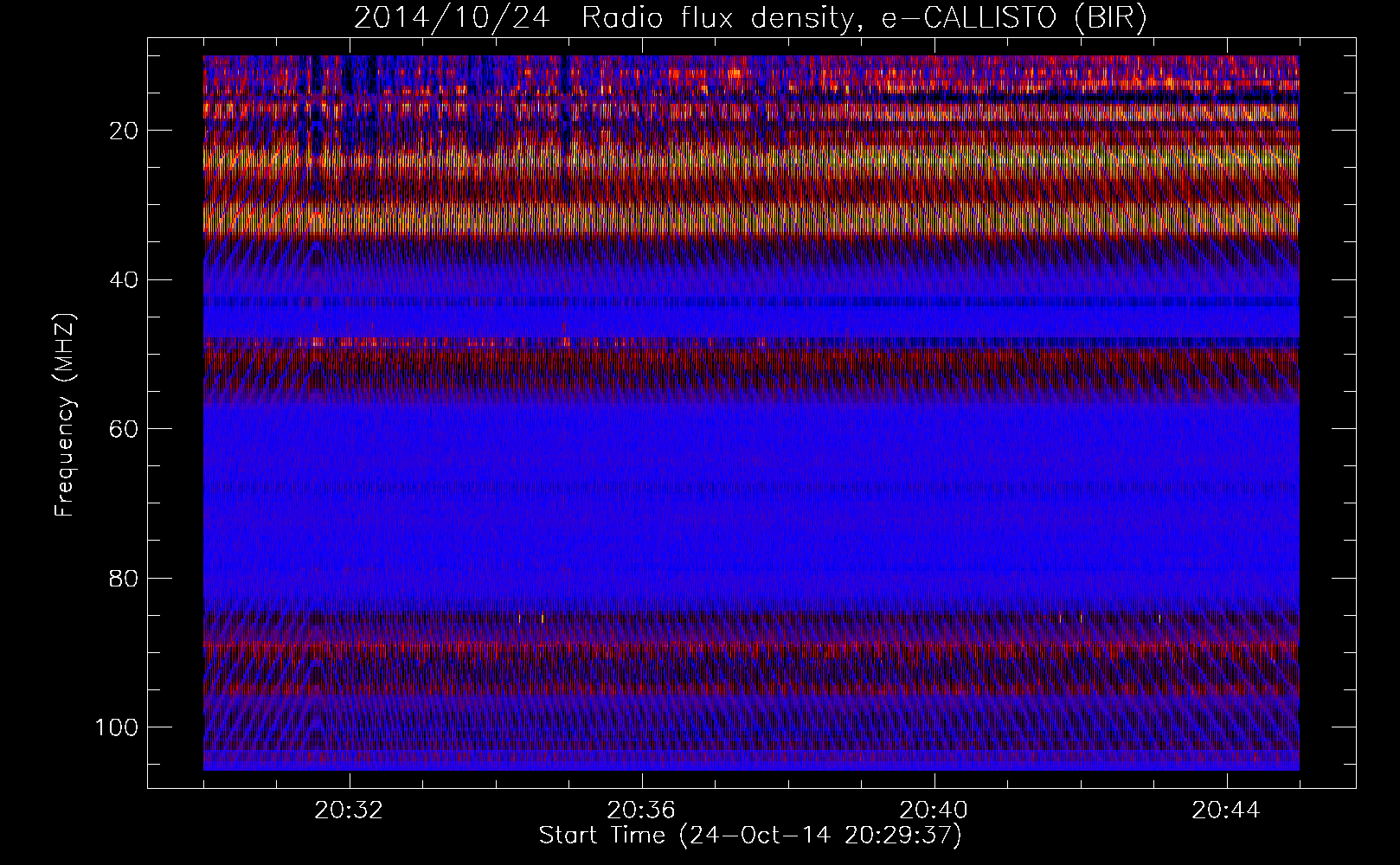
Task: Click the '20:40' time tick label
Action: pos(934,811)
